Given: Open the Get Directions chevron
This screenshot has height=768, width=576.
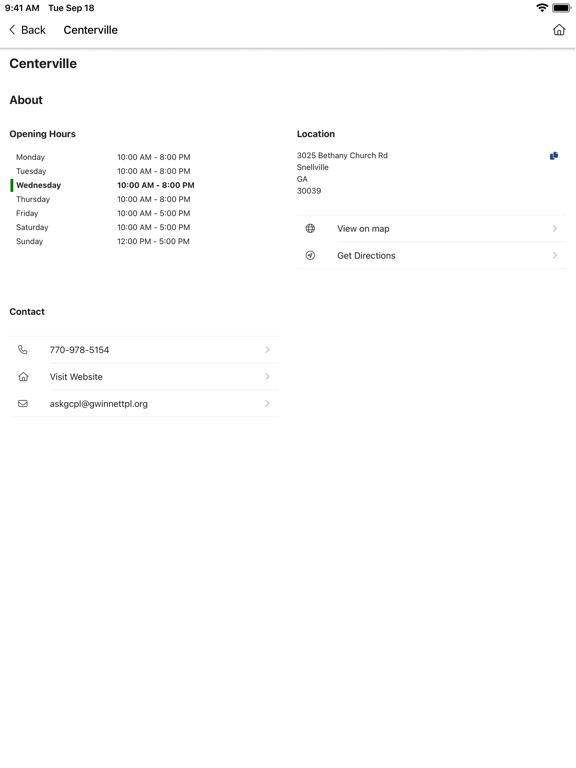Looking at the screenshot, I should pos(555,255).
